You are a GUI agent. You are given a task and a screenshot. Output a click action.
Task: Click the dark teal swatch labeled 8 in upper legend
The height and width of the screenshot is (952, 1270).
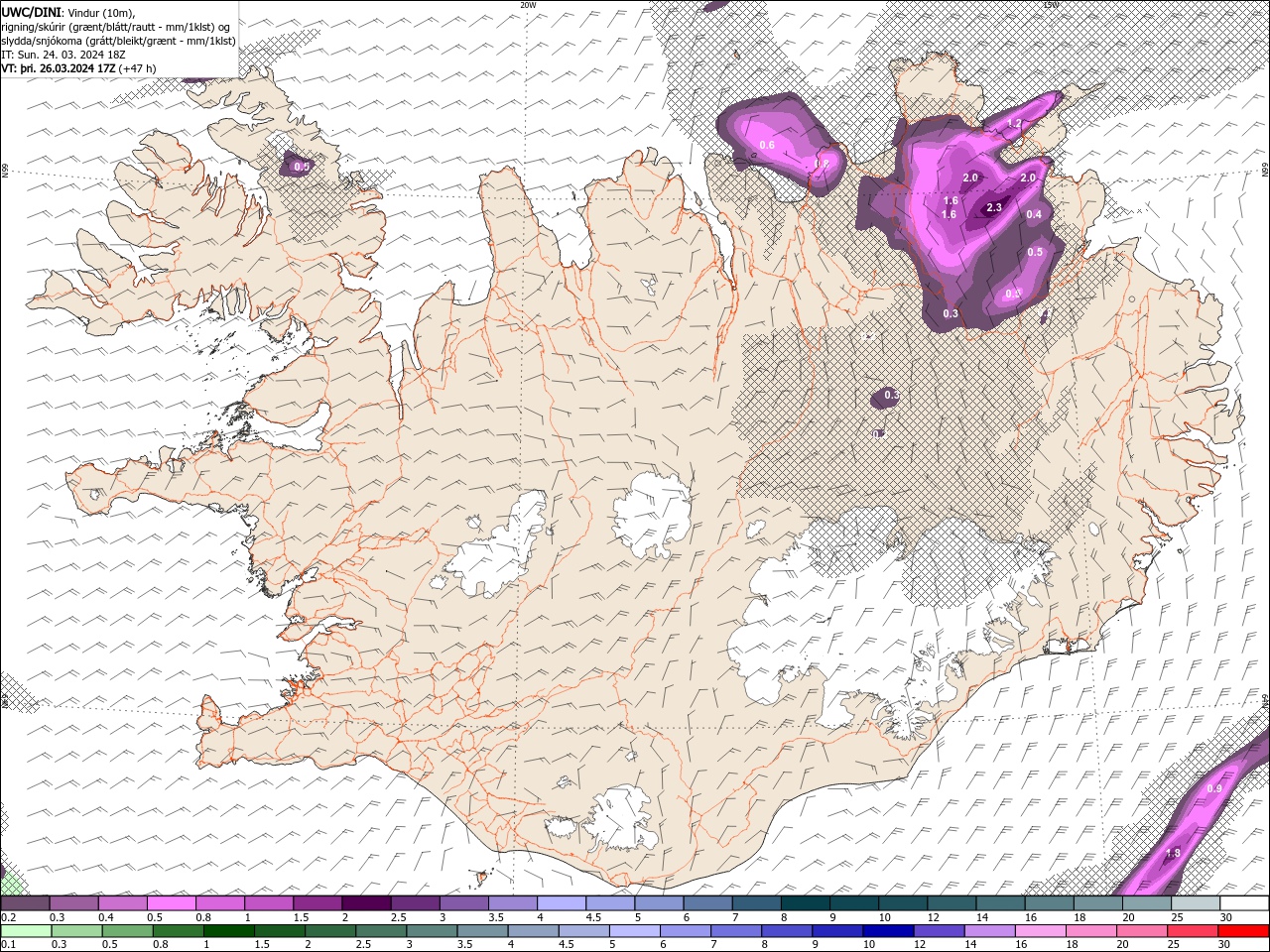804,903
